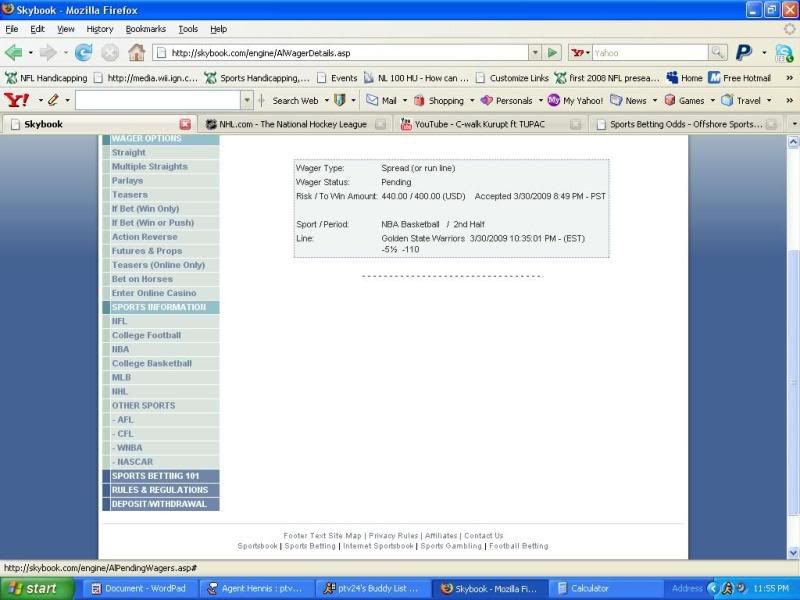Open the list all tabs dropdown

tap(794, 124)
